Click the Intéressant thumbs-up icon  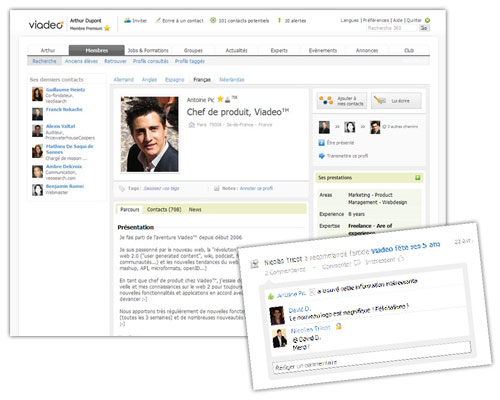click(x=401, y=258)
